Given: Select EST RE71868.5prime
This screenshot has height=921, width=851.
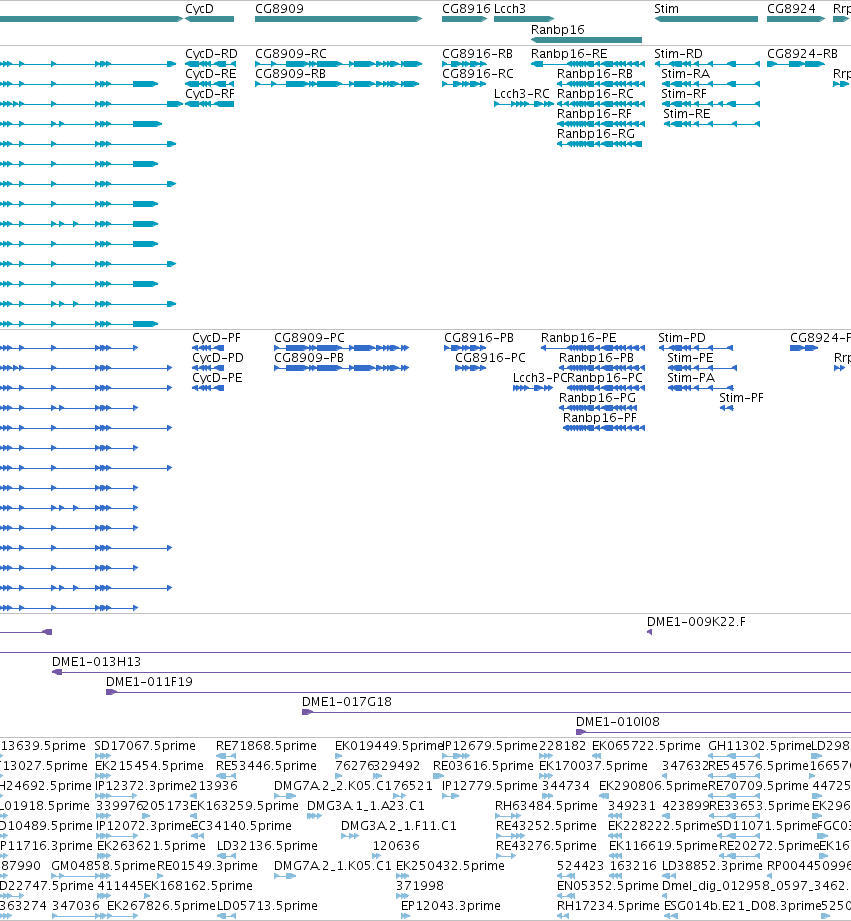Looking at the screenshot, I should (x=226, y=757).
